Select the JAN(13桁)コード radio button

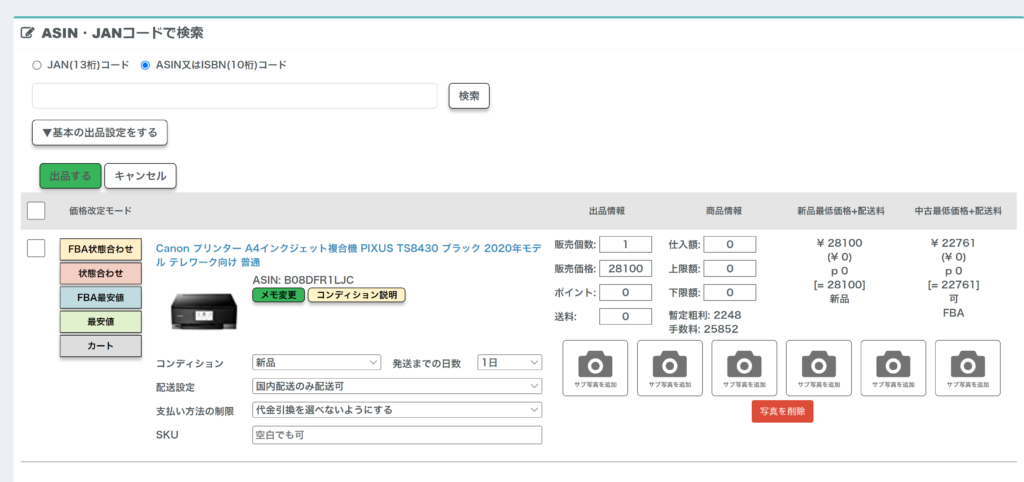click(37, 65)
